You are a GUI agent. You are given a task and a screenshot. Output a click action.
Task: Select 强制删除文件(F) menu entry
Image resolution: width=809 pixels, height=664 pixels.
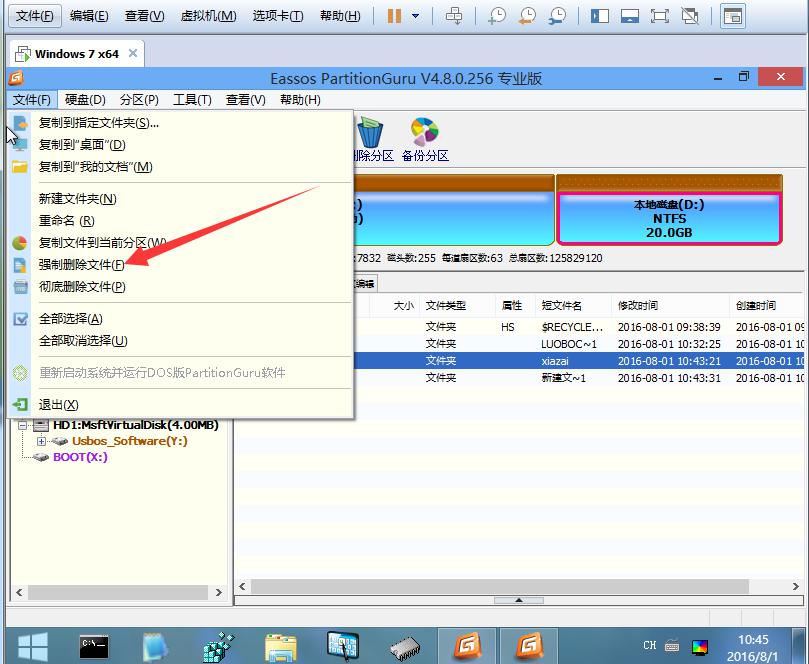(82, 265)
